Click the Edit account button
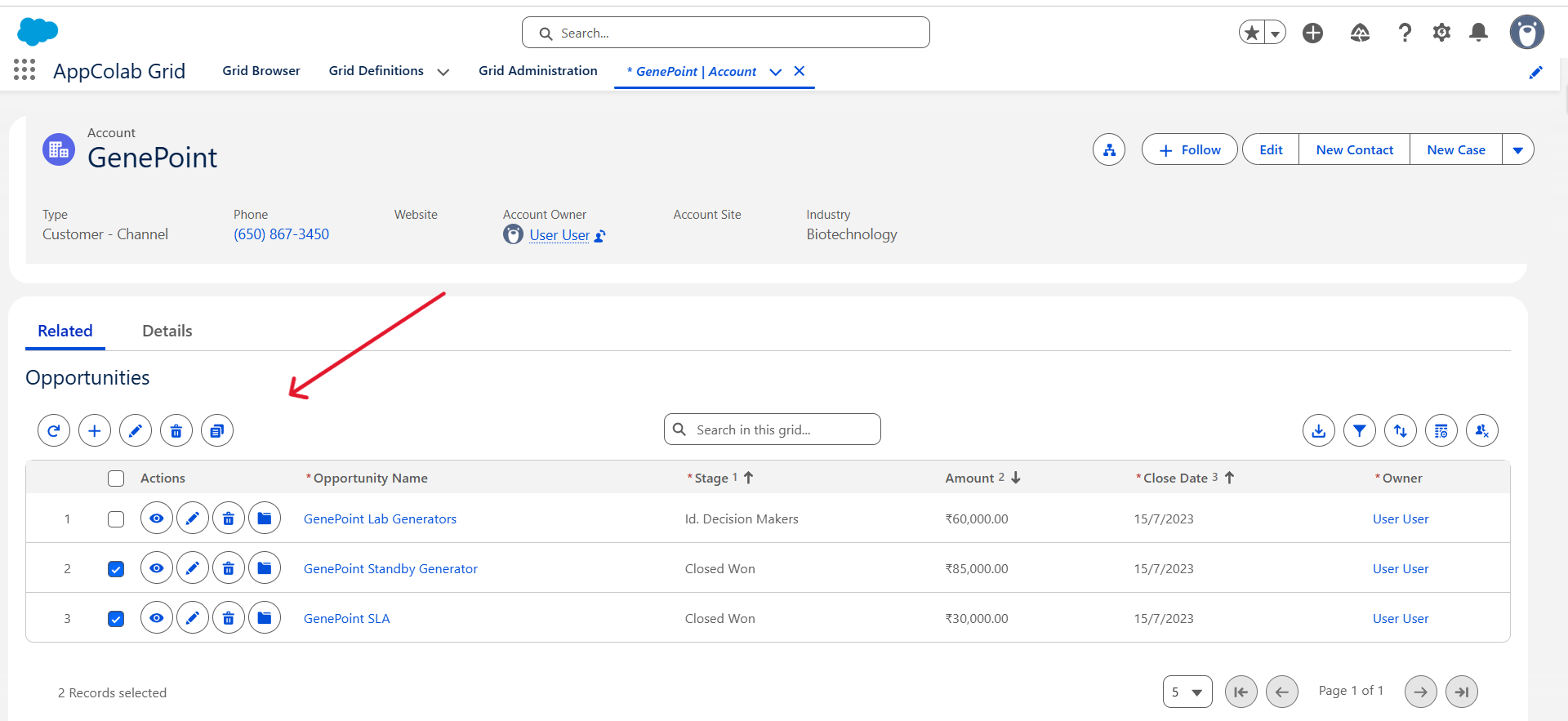Viewport: 1568px width, 721px height. point(1271,149)
